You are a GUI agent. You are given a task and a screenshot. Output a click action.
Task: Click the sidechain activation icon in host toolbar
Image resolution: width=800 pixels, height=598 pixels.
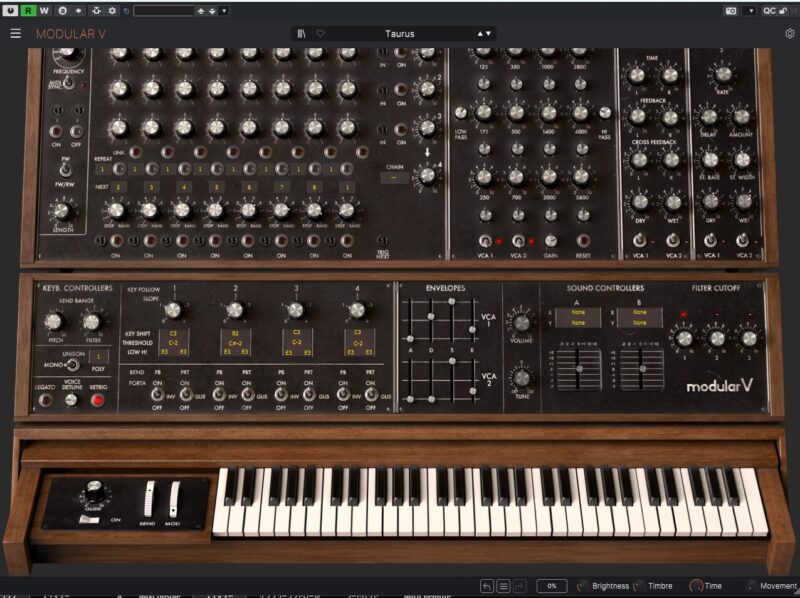[96, 10]
